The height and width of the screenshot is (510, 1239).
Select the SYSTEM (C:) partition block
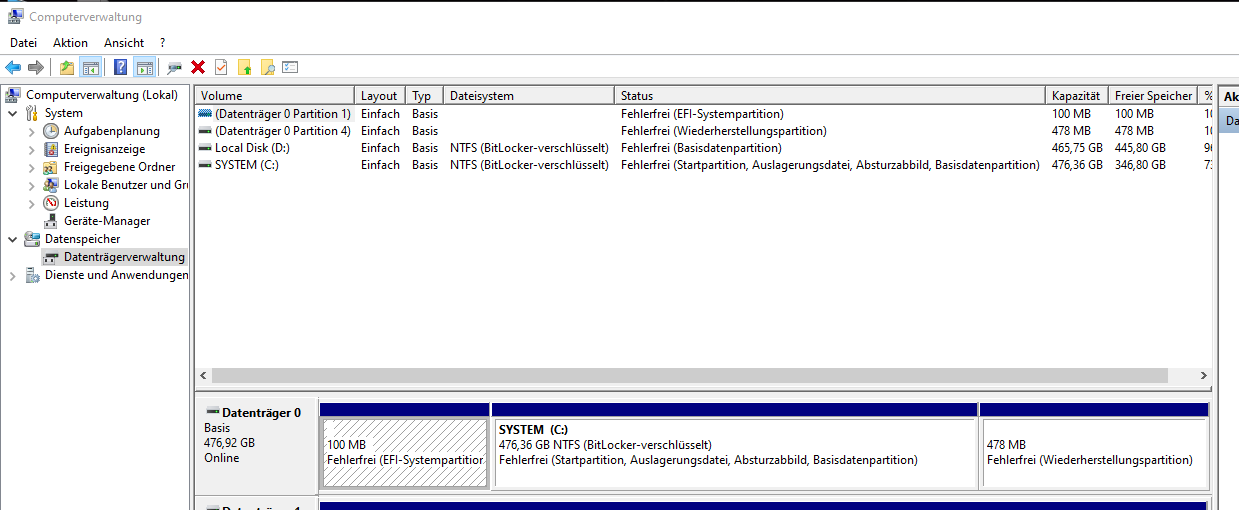click(x=735, y=453)
